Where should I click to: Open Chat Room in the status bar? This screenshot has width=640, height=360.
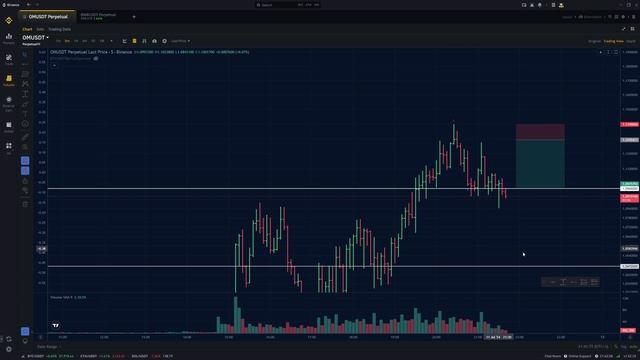tap(553, 356)
